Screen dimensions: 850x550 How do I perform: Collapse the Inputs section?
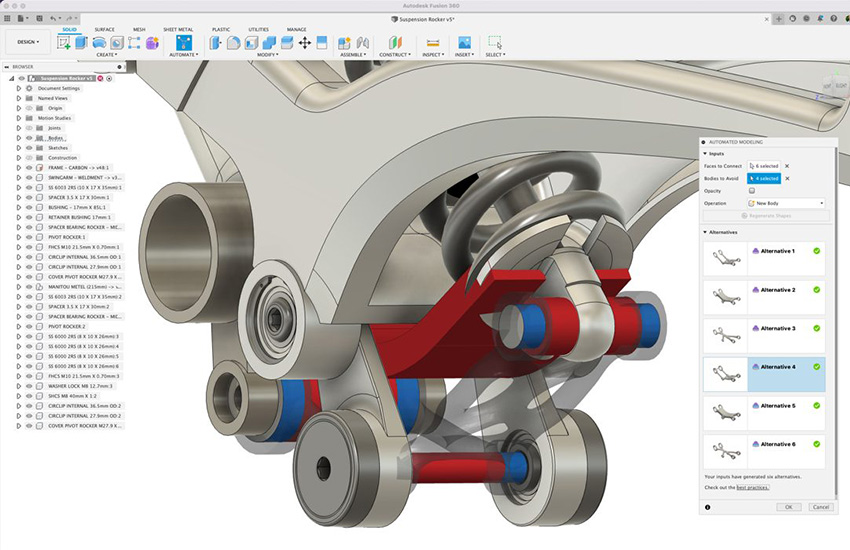(705, 154)
